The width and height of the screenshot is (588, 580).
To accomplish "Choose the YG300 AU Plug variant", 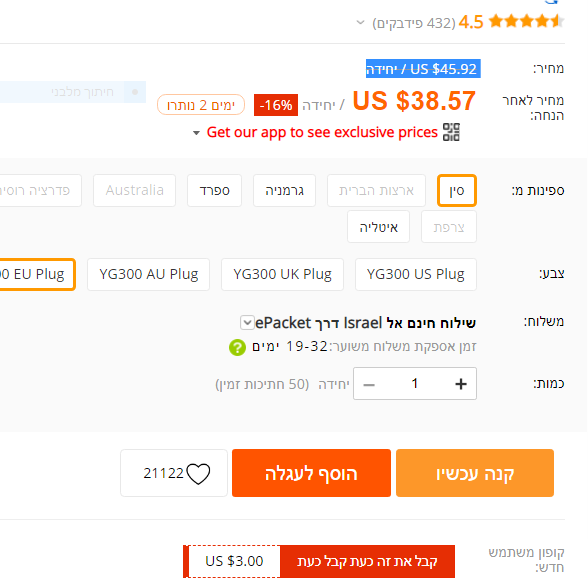I will click(148, 274).
